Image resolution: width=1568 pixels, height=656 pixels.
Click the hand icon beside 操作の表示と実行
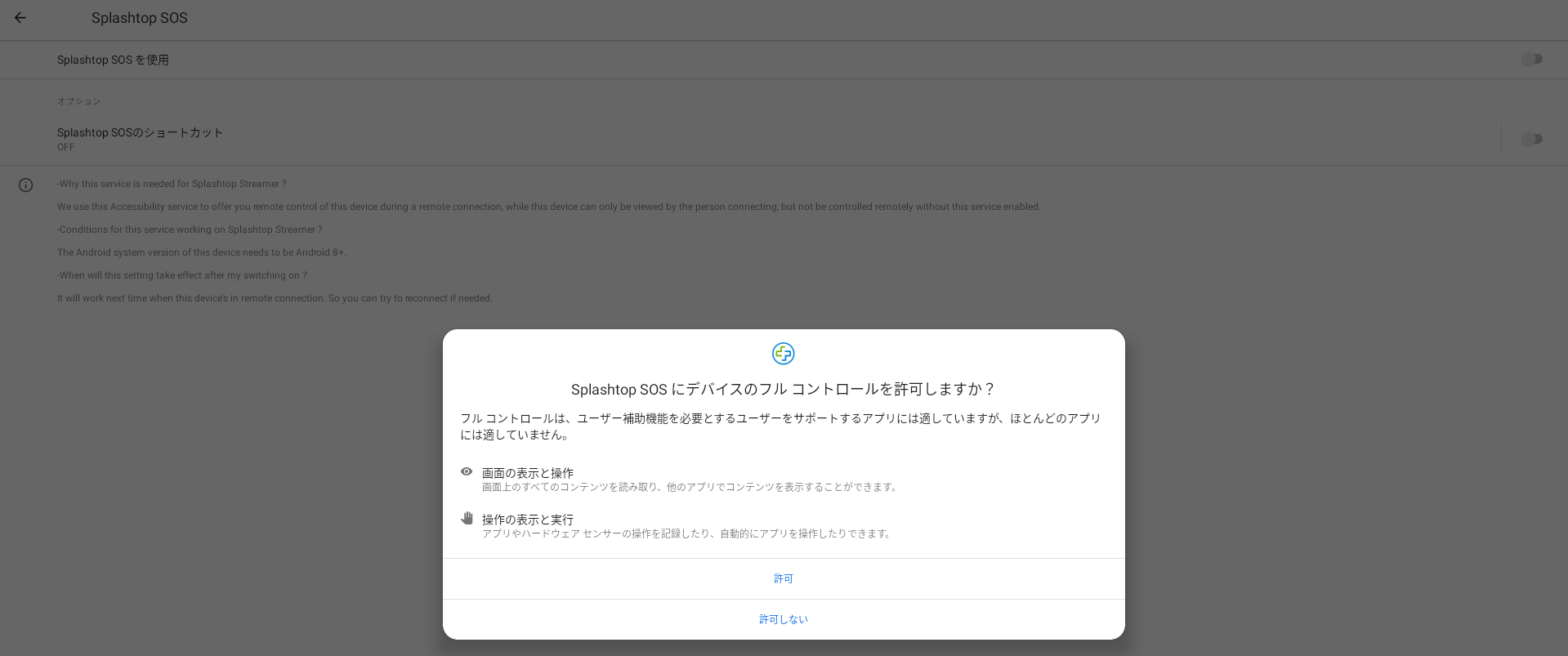pyautogui.click(x=467, y=518)
